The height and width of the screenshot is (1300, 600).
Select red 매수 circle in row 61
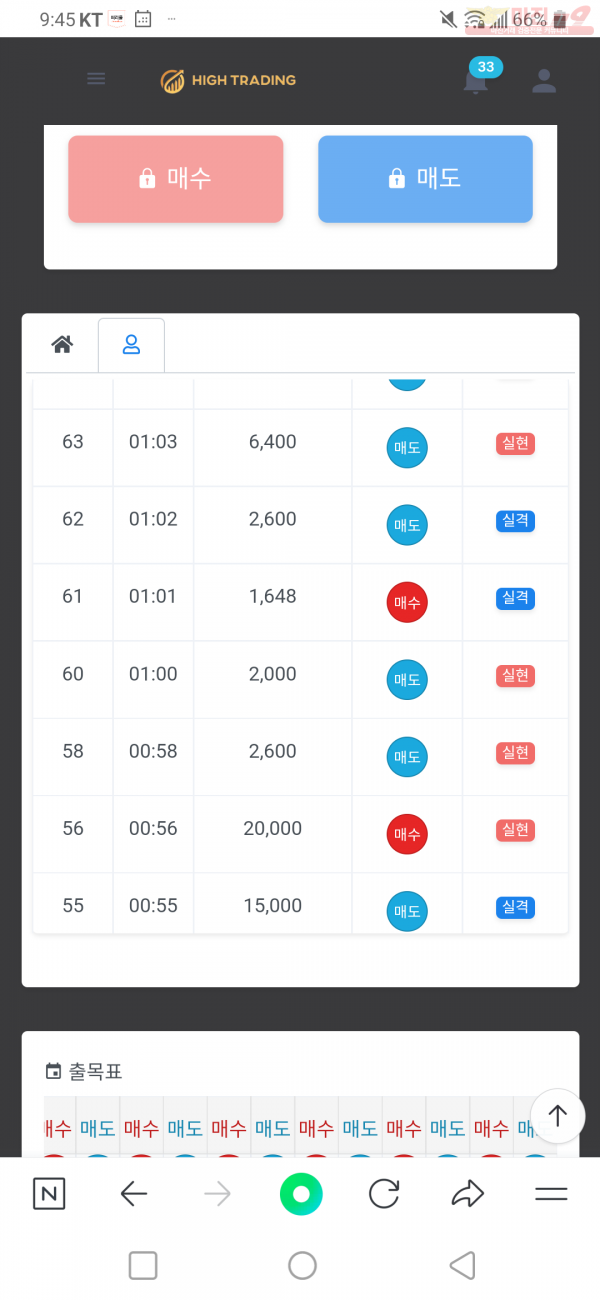(407, 602)
